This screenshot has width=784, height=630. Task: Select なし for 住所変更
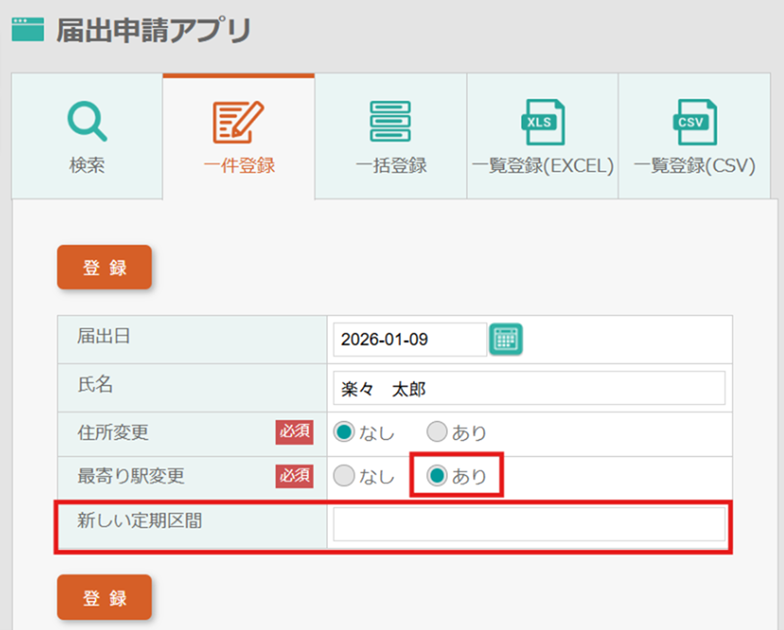click(345, 432)
